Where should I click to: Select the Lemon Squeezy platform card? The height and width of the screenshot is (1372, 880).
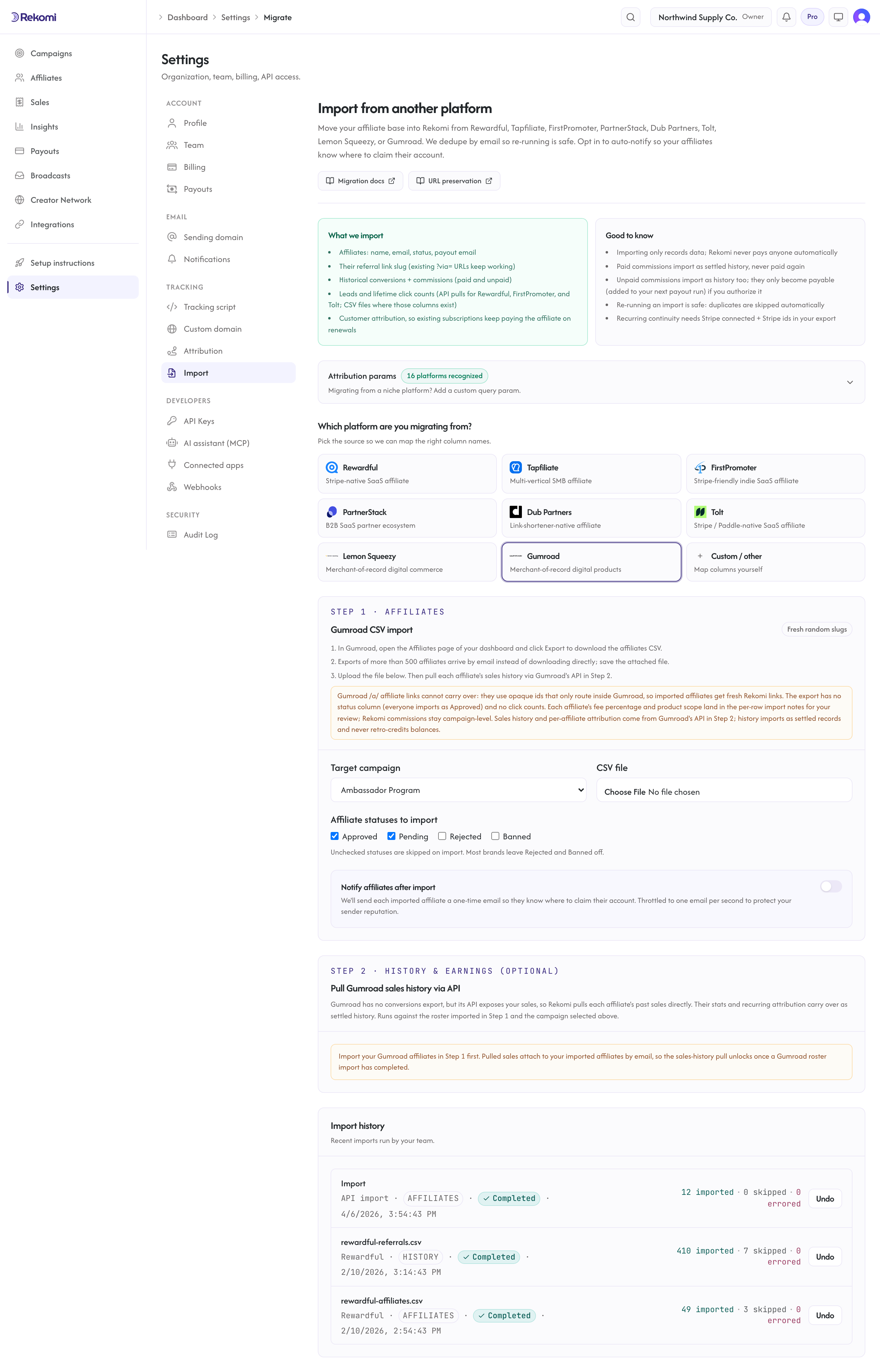pyautogui.click(x=407, y=562)
